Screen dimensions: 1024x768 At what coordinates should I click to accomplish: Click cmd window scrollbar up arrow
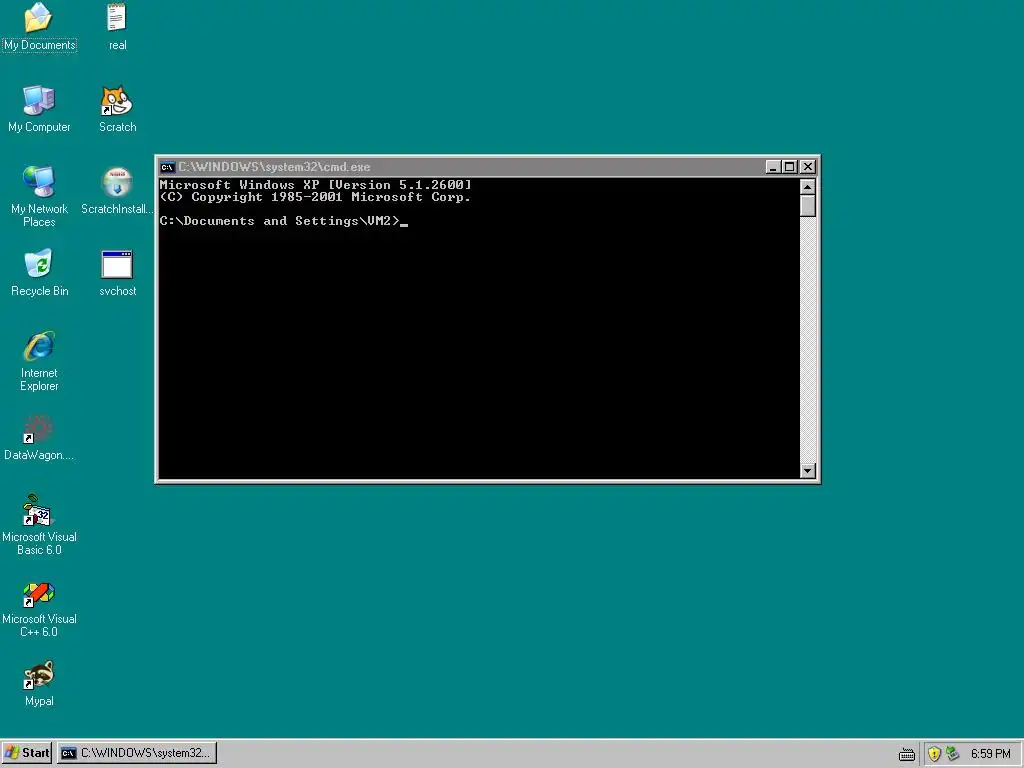pos(808,187)
